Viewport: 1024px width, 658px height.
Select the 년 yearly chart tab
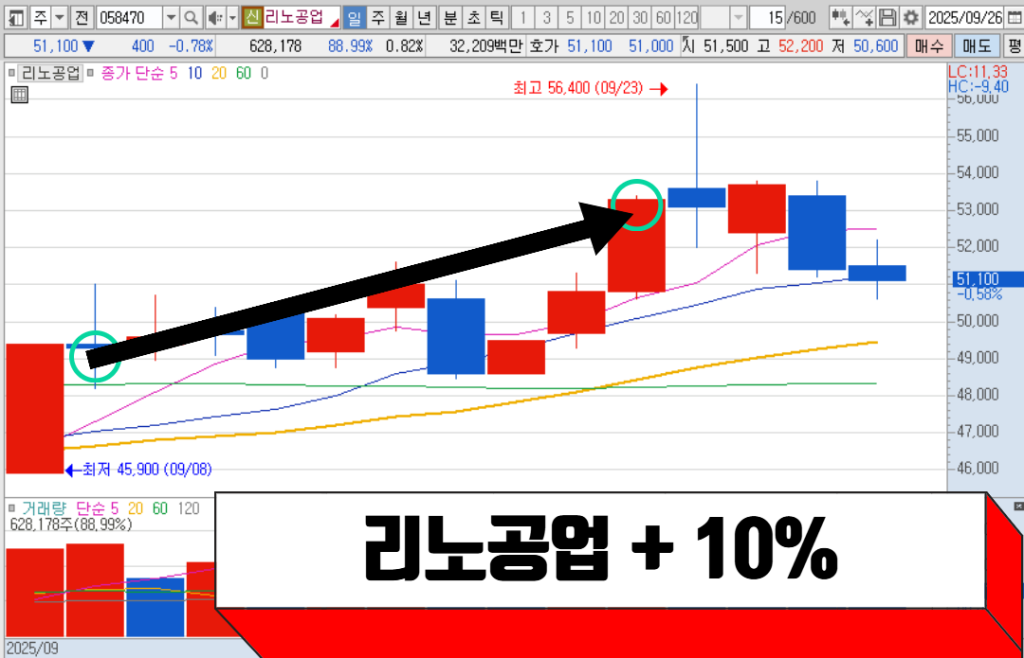[423, 18]
